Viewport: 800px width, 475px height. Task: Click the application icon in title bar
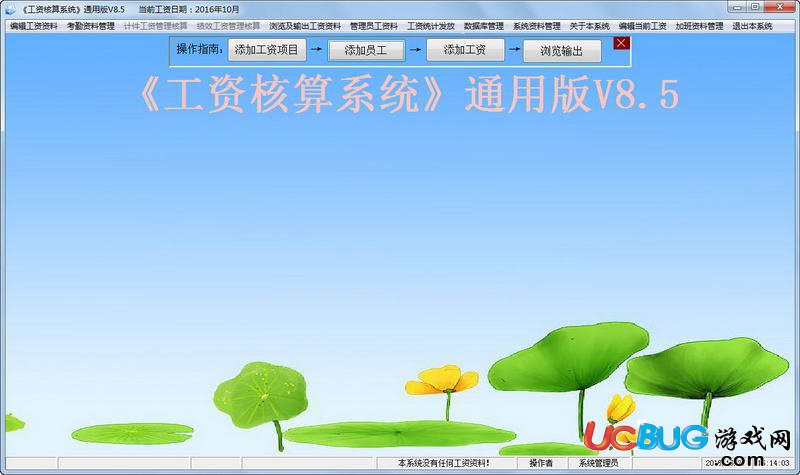coord(11,10)
